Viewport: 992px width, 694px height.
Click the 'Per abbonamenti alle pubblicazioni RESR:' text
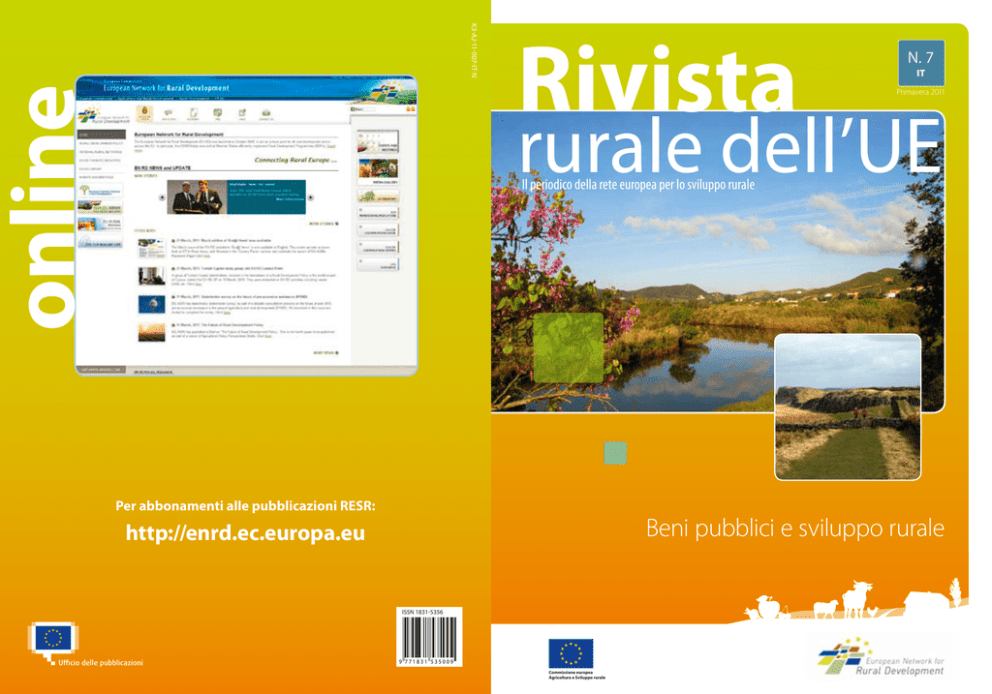coord(245,505)
